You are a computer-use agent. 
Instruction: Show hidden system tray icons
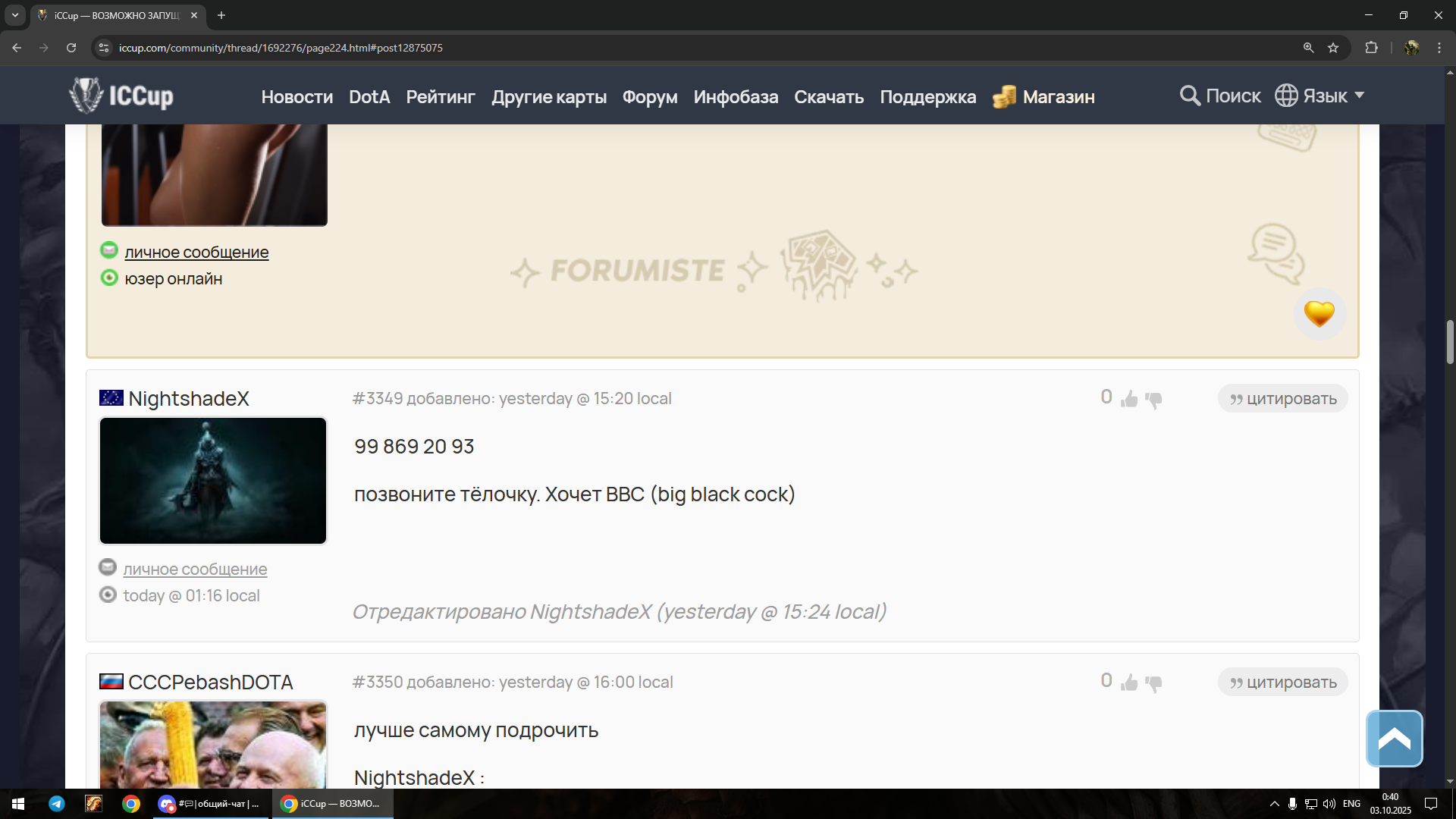(1274, 804)
